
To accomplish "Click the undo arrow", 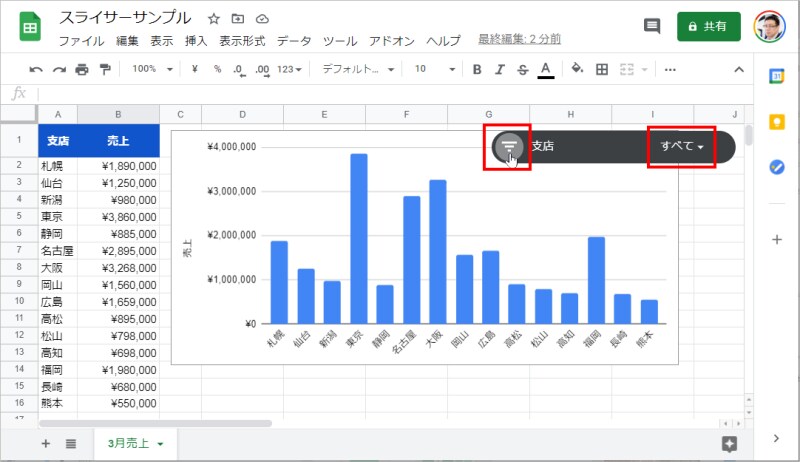I will (x=35, y=69).
